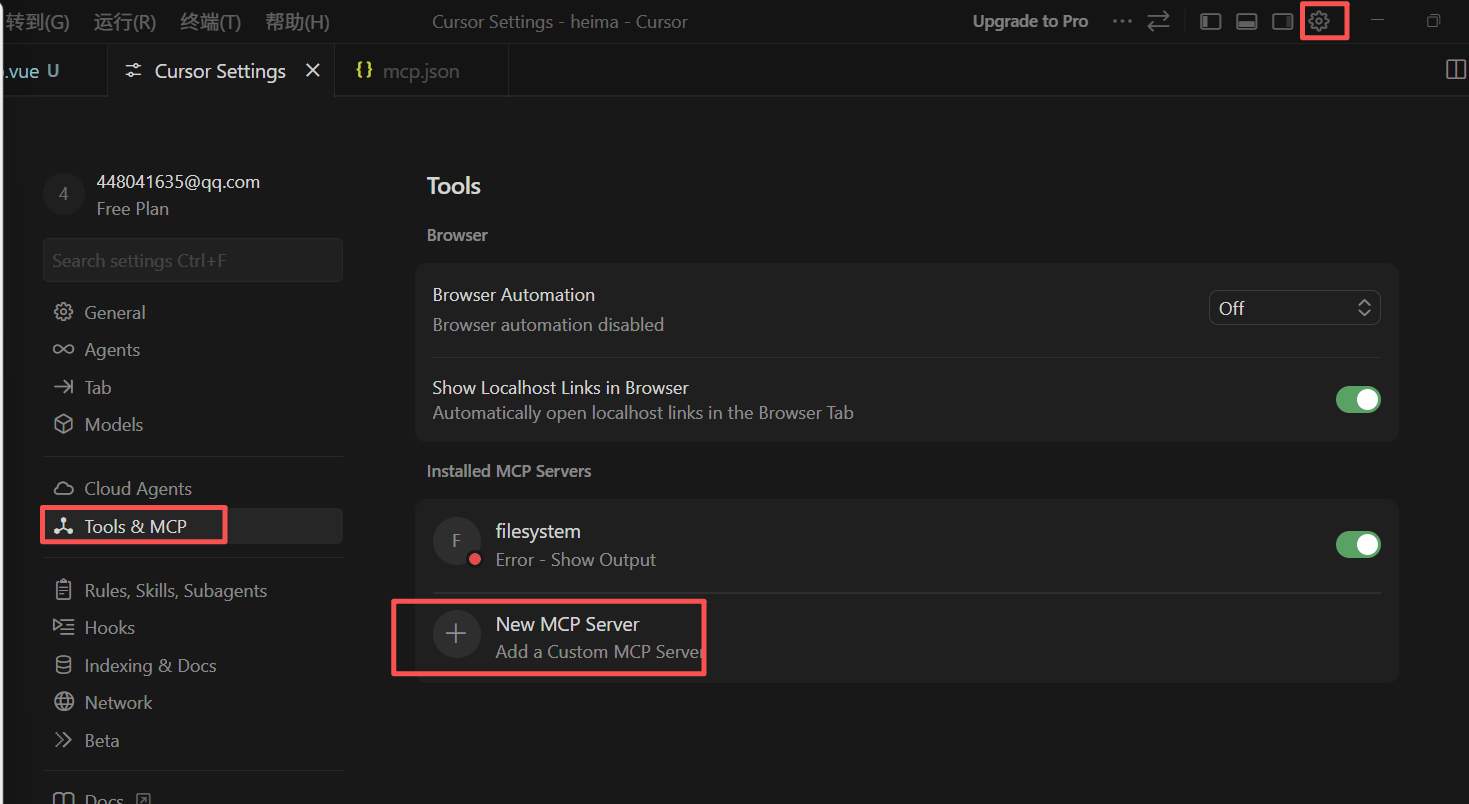
Task: Switch to the mcp.json tab
Action: [421, 71]
